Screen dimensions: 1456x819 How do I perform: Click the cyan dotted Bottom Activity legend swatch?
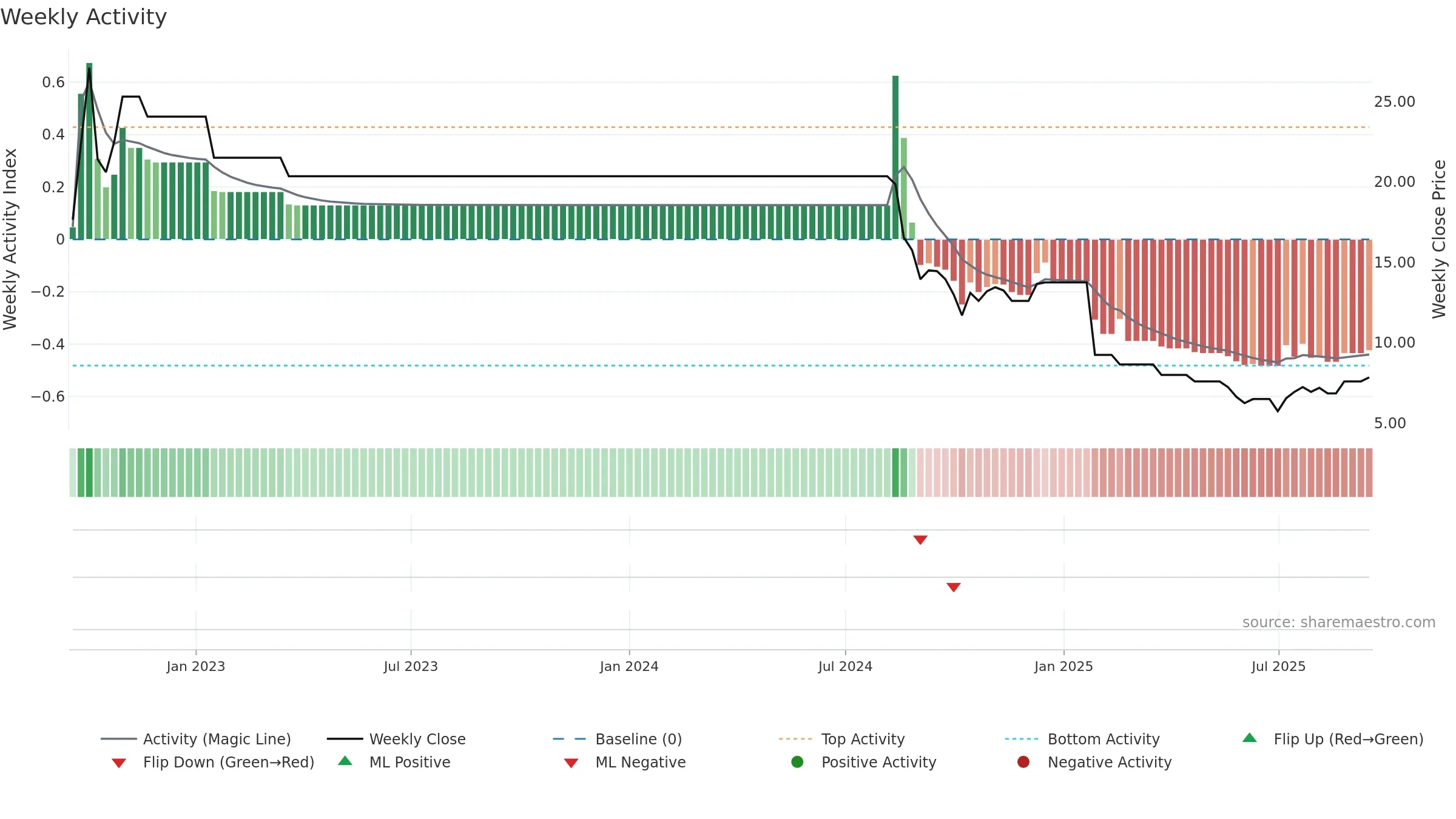pyautogui.click(x=1022, y=739)
